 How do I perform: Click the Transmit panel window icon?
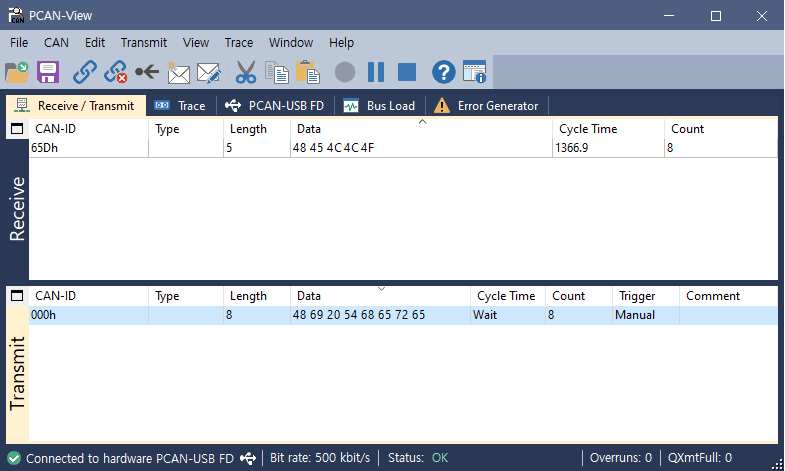(x=17, y=296)
